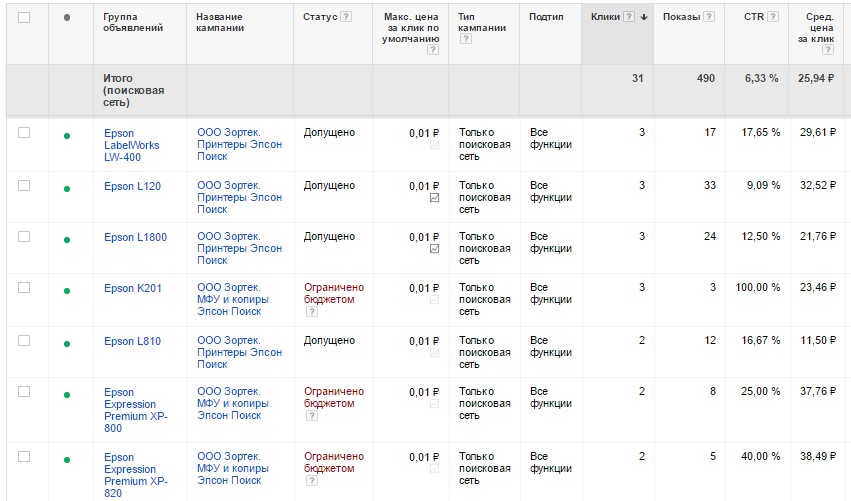Click bid icon under Epson K201 price

pos(434,300)
